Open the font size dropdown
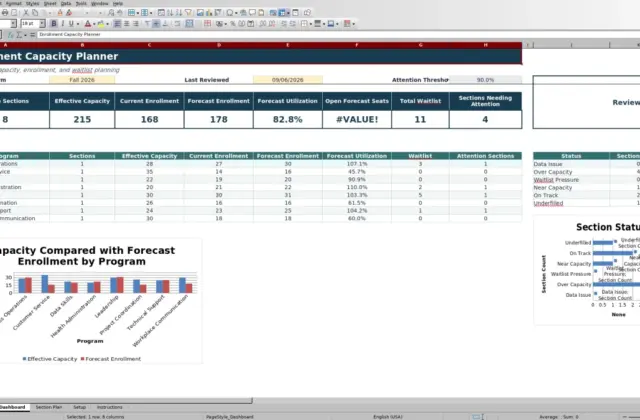 coord(42,24)
